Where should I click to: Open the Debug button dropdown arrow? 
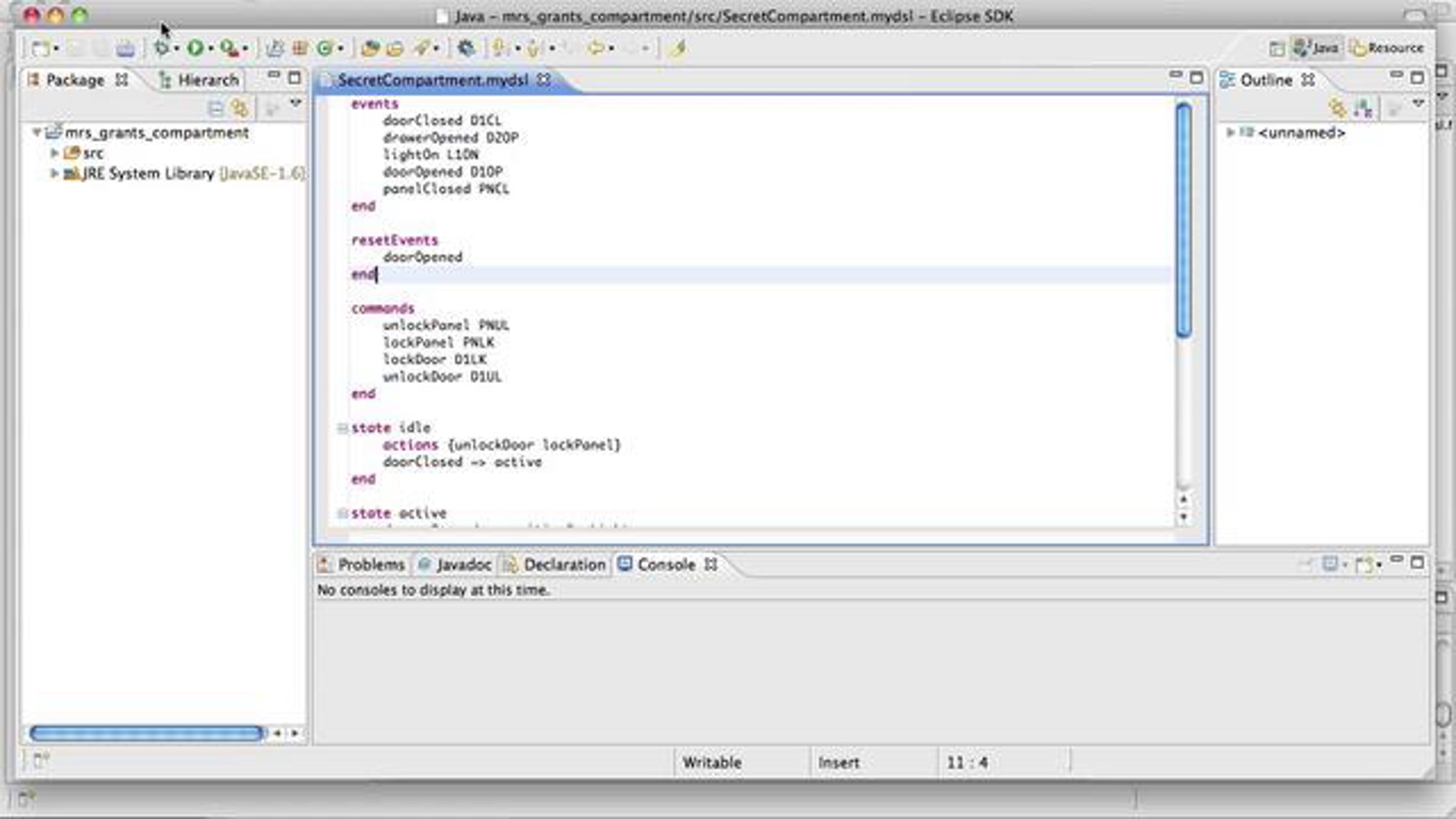[176, 48]
